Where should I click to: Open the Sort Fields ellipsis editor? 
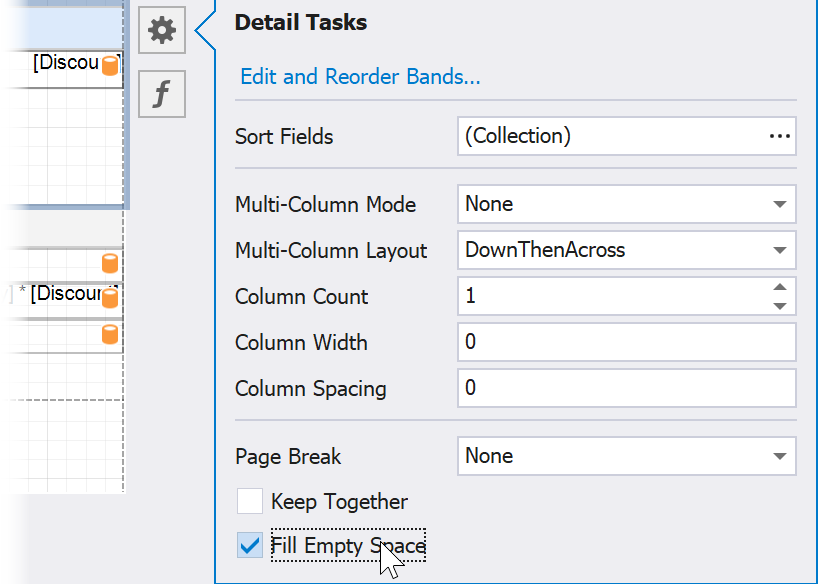coord(780,136)
